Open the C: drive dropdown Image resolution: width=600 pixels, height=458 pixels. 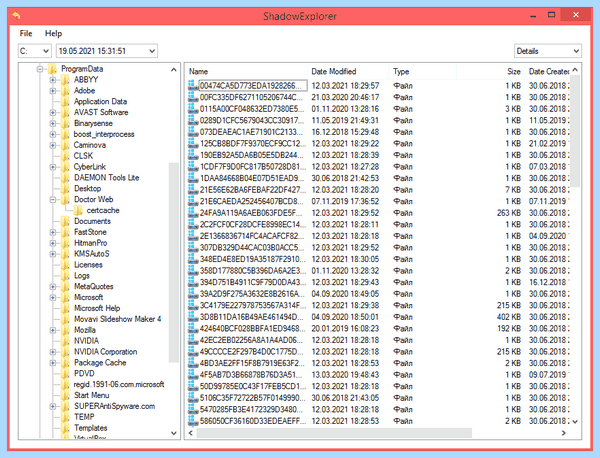point(34,51)
